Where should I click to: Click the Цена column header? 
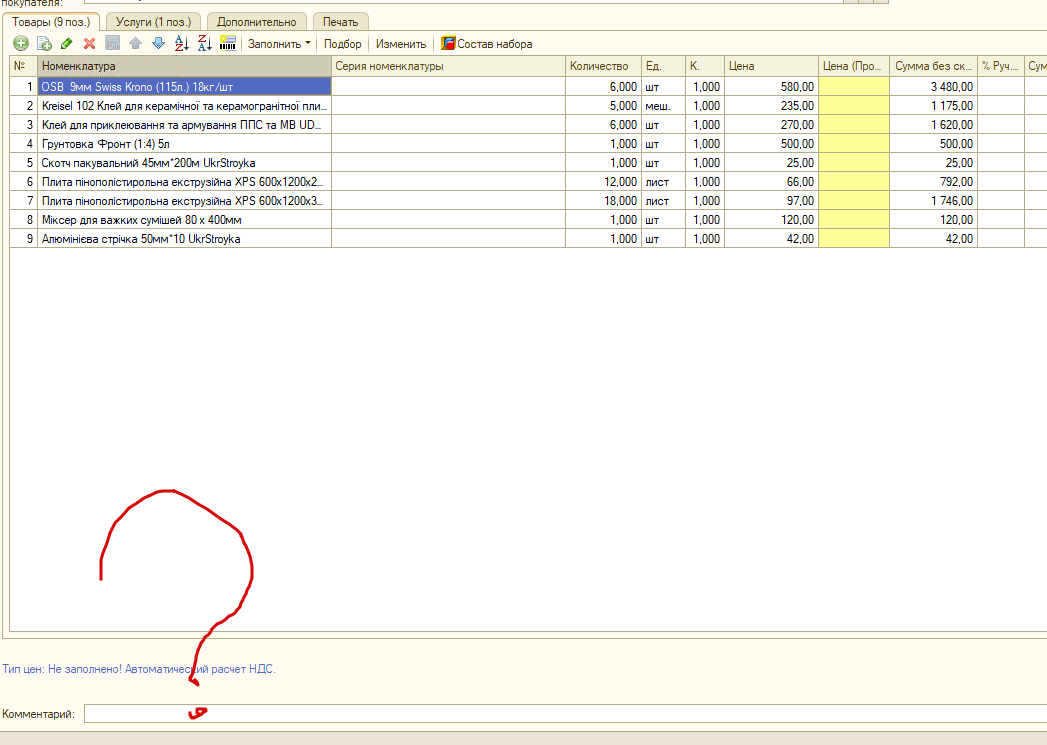(771, 66)
